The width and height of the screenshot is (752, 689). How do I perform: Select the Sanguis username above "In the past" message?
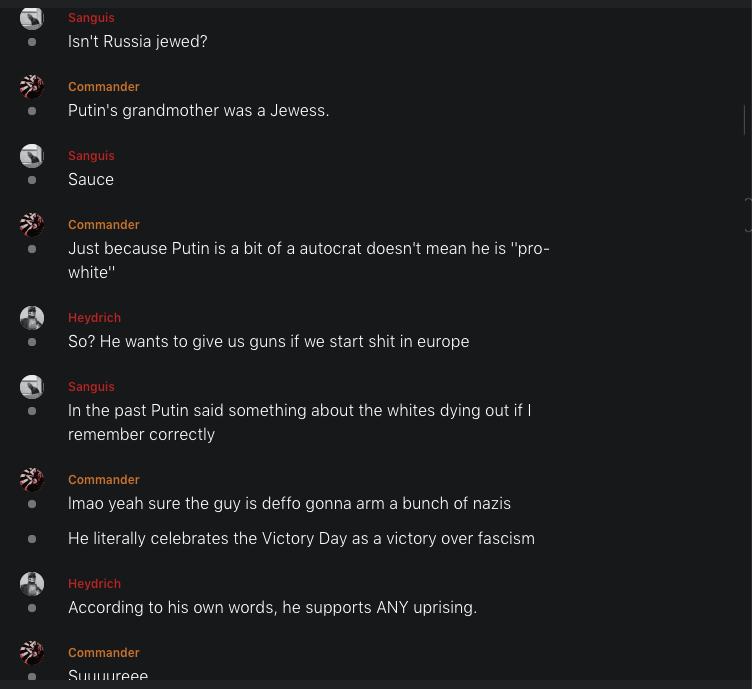(91, 387)
